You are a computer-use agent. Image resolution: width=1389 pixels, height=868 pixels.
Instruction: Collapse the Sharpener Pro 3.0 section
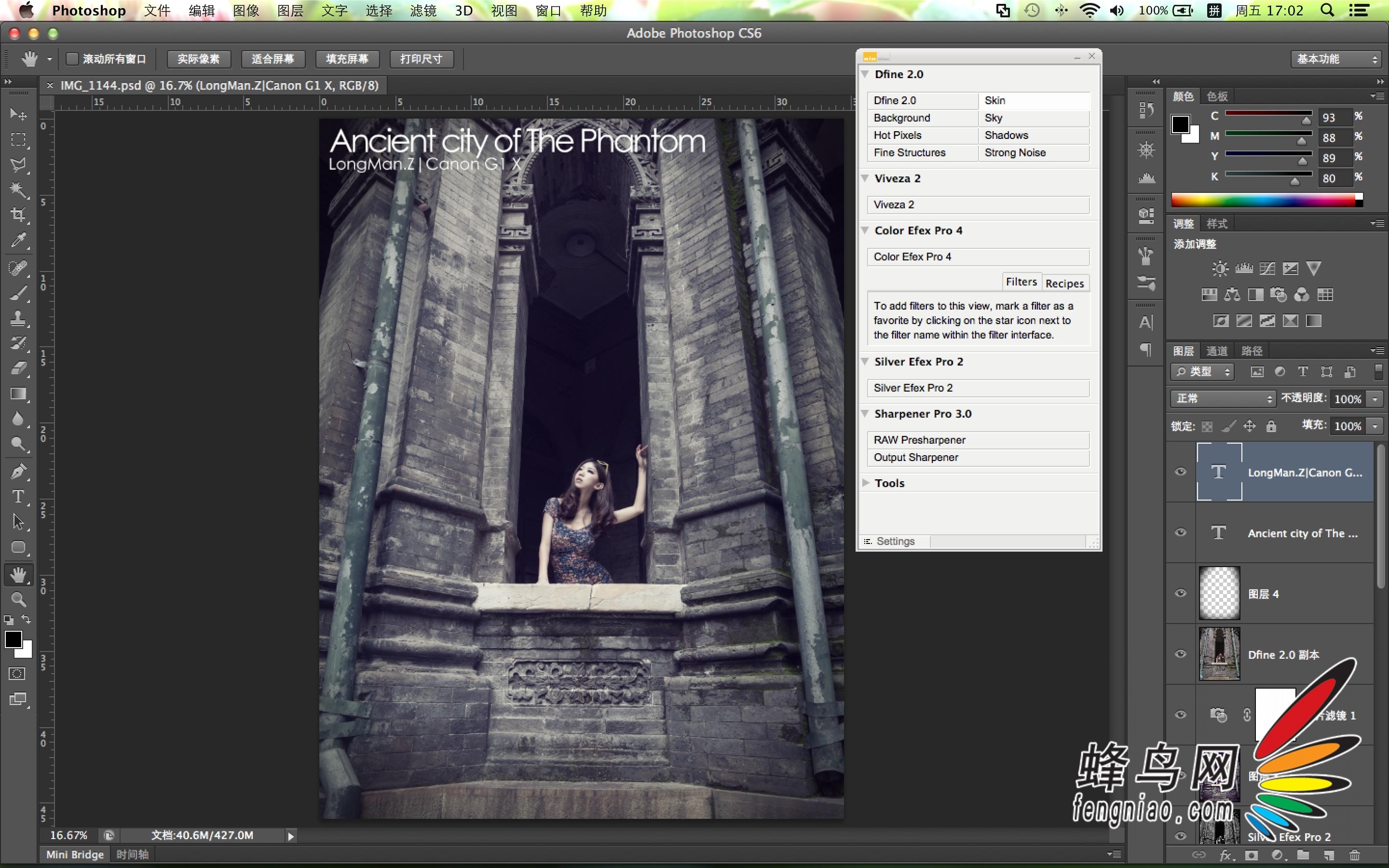[x=865, y=413]
